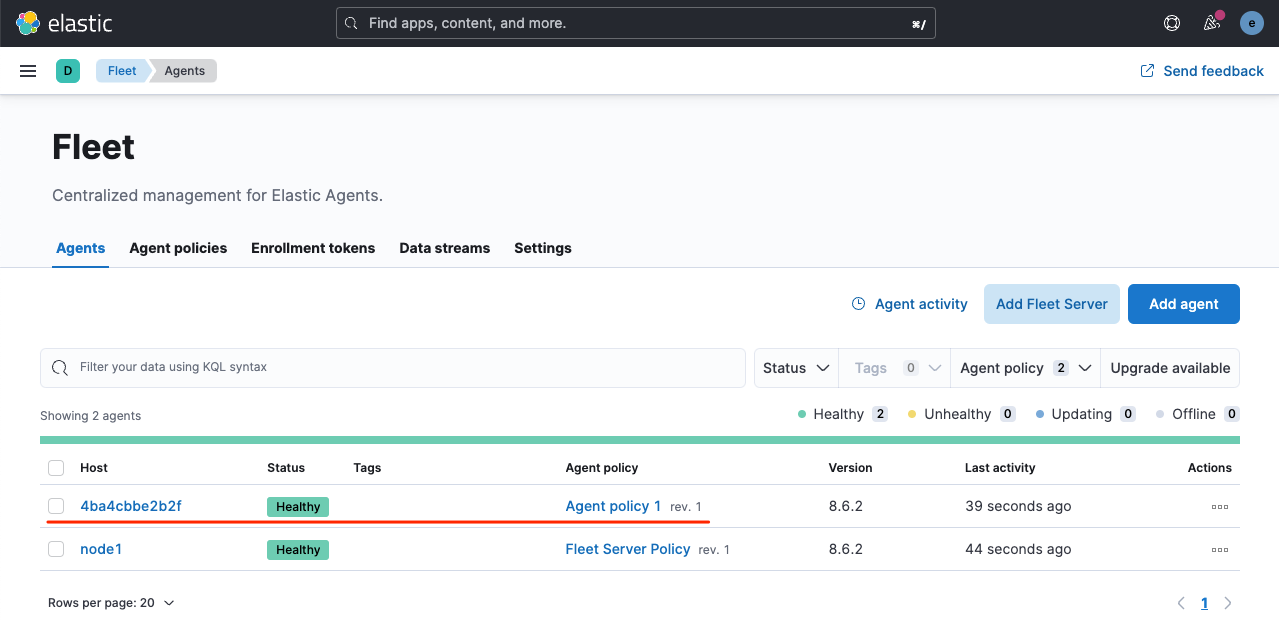
Task: Click '39 seconds ago' last activity
Action: pyautogui.click(x=1018, y=506)
